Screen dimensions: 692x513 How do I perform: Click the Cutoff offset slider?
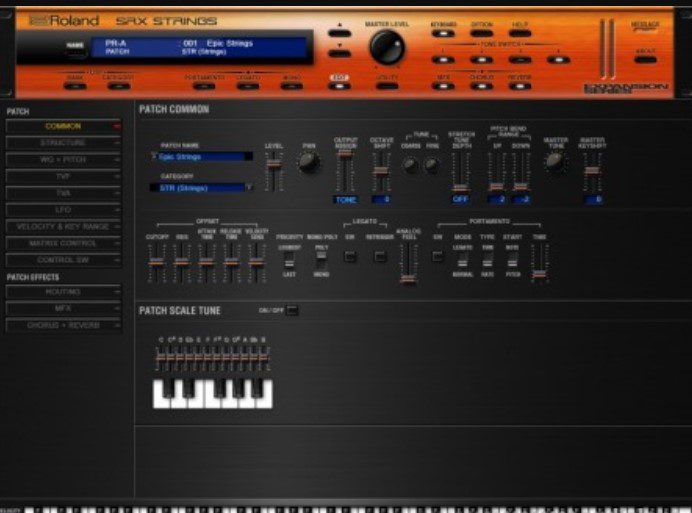157,263
